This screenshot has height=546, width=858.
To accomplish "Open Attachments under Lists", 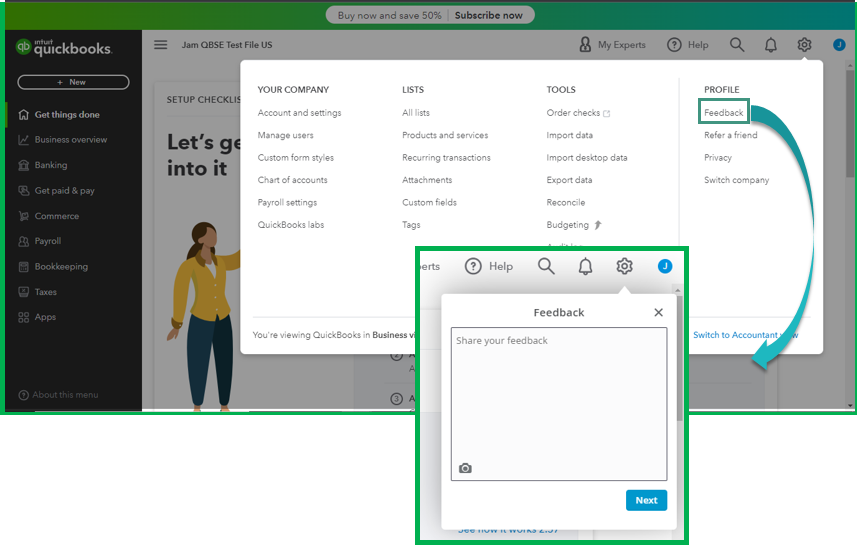I will tap(427, 180).
